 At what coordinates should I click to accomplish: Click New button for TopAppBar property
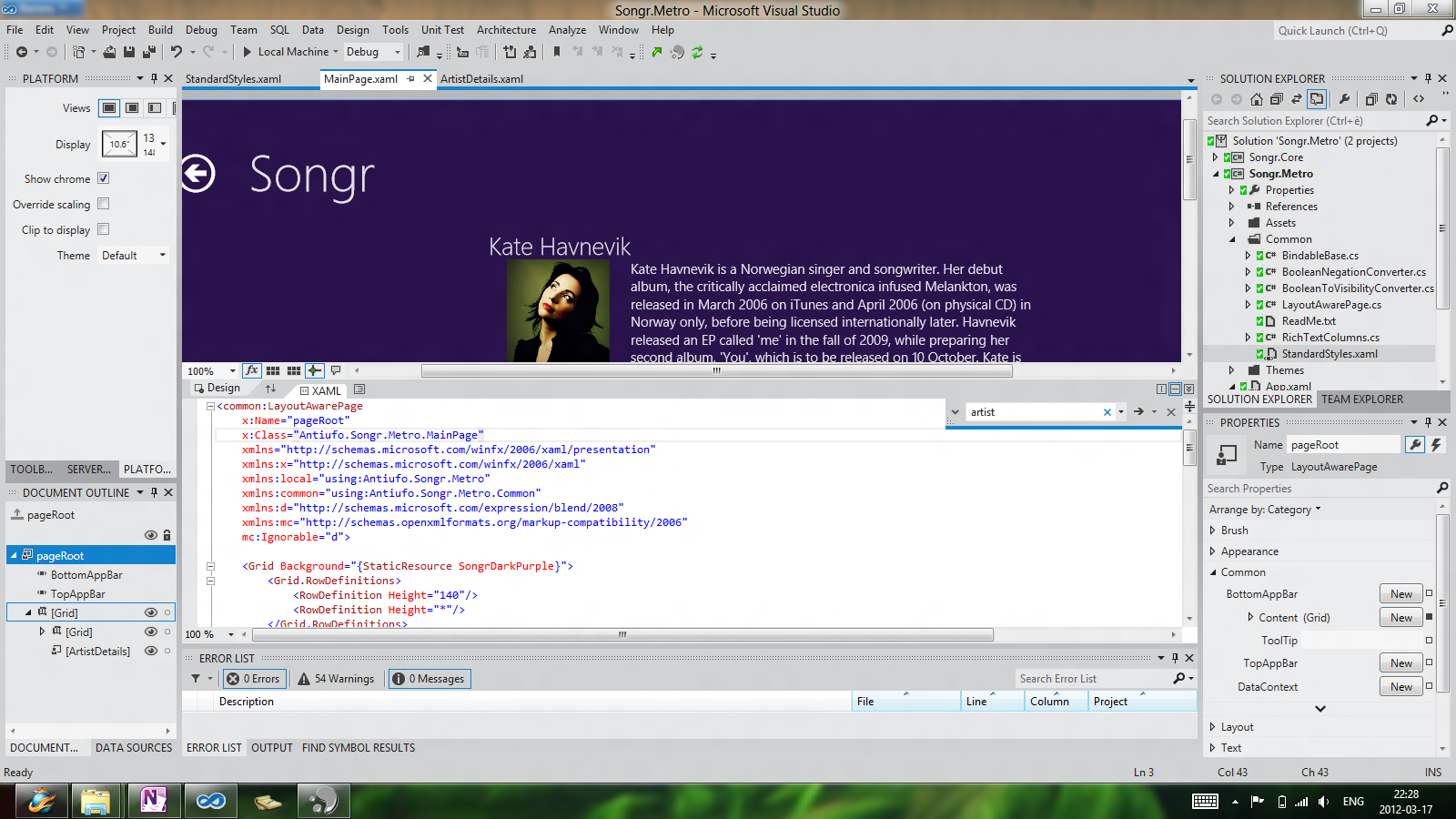pos(1401,663)
